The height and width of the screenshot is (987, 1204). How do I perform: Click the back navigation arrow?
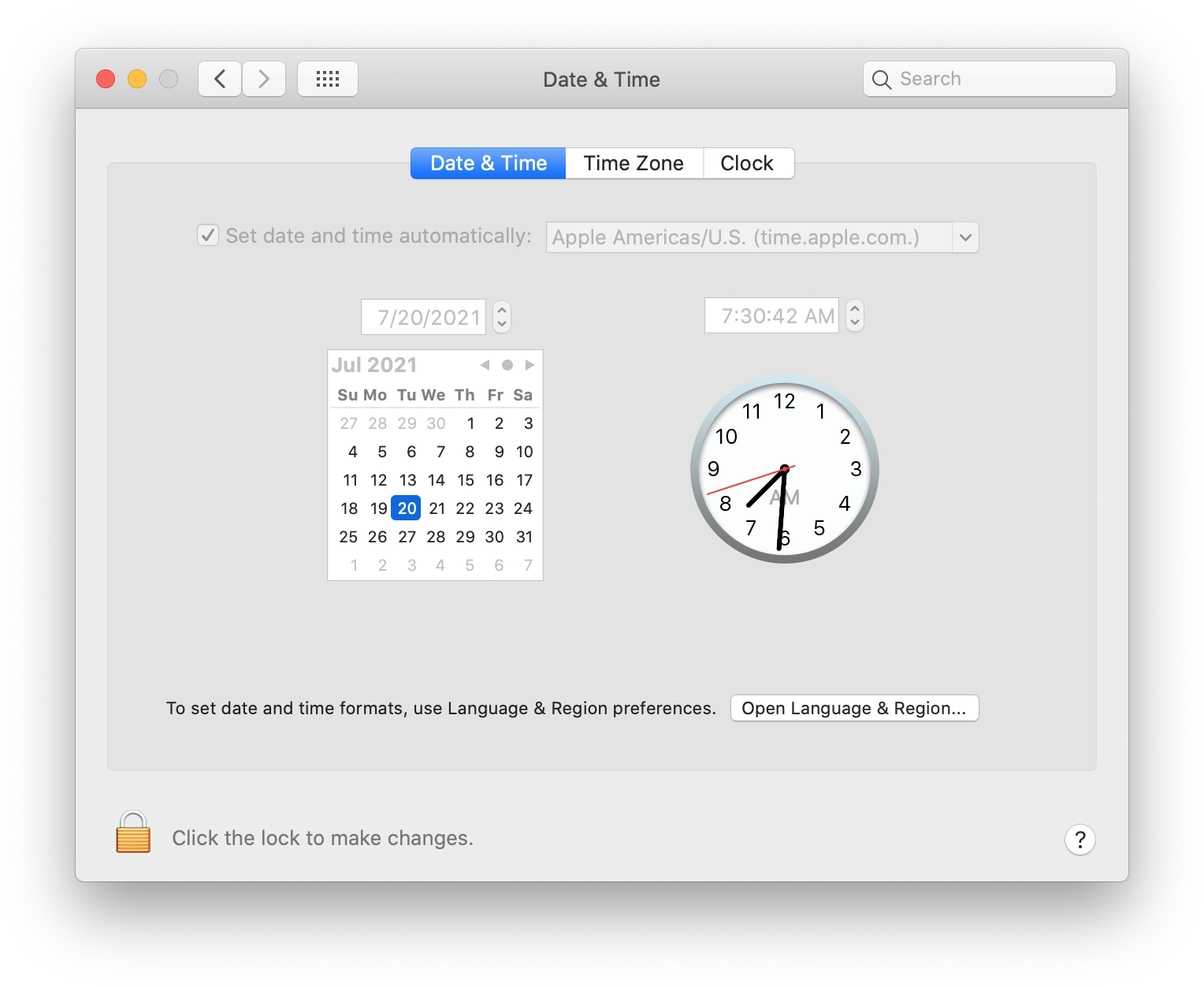click(220, 79)
